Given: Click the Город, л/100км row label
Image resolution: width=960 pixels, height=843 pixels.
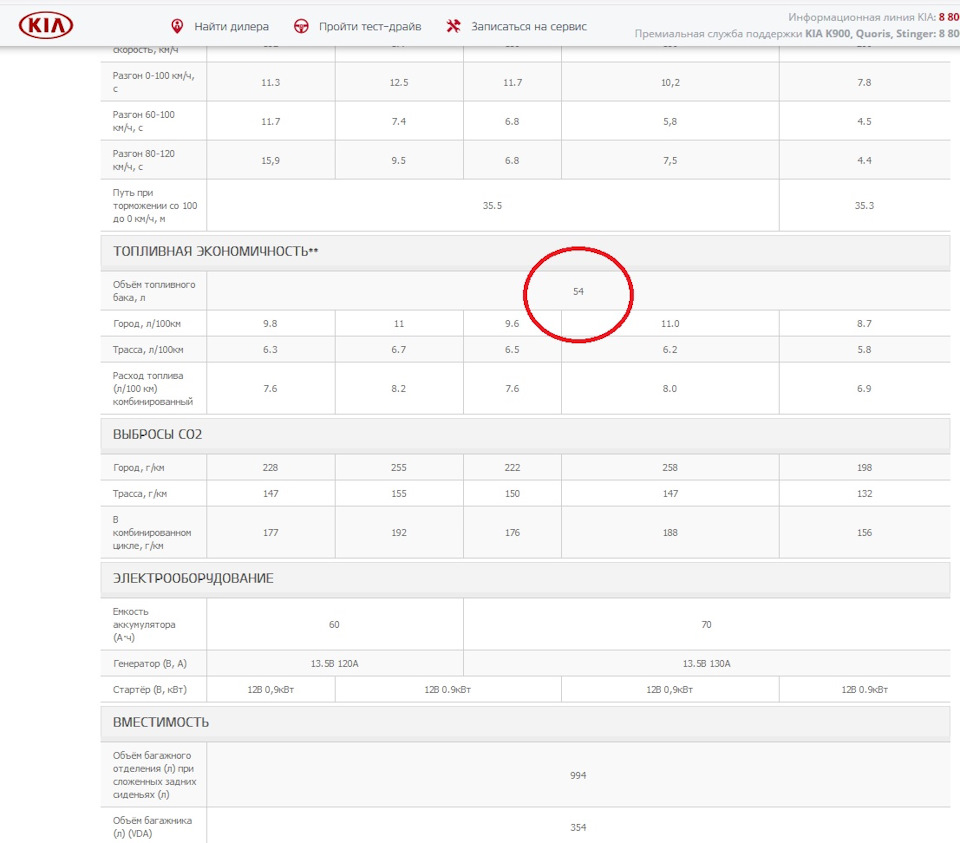Looking at the screenshot, I should [x=148, y=324].
